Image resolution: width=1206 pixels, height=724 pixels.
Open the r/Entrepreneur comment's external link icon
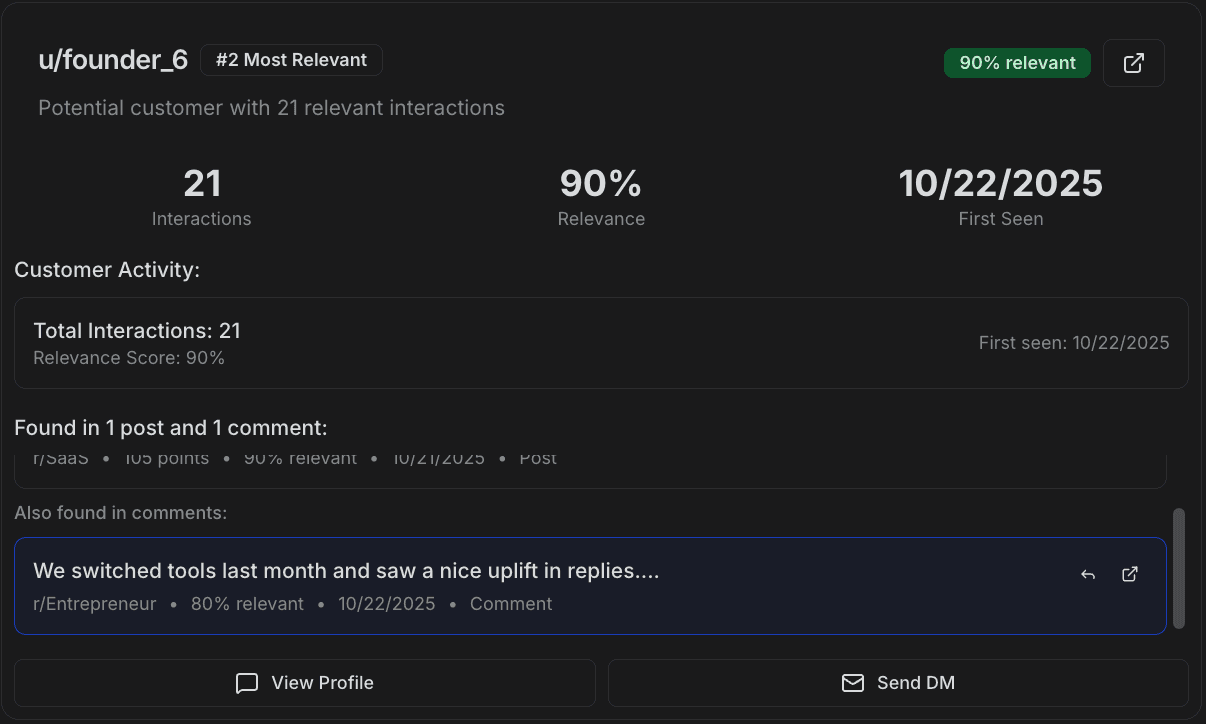point(1130,574)
